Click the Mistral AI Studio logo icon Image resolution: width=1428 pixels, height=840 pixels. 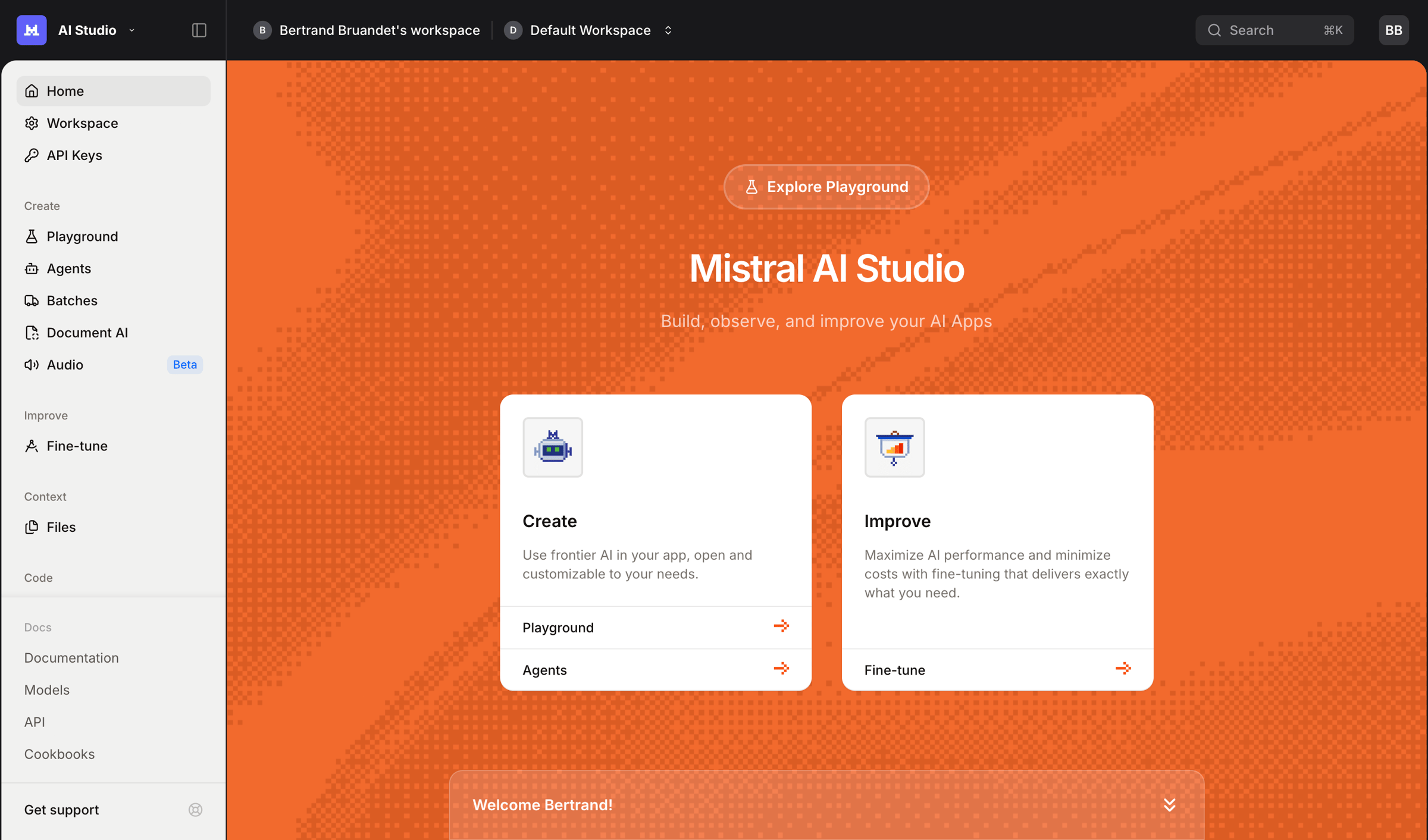tap(32, 30)
